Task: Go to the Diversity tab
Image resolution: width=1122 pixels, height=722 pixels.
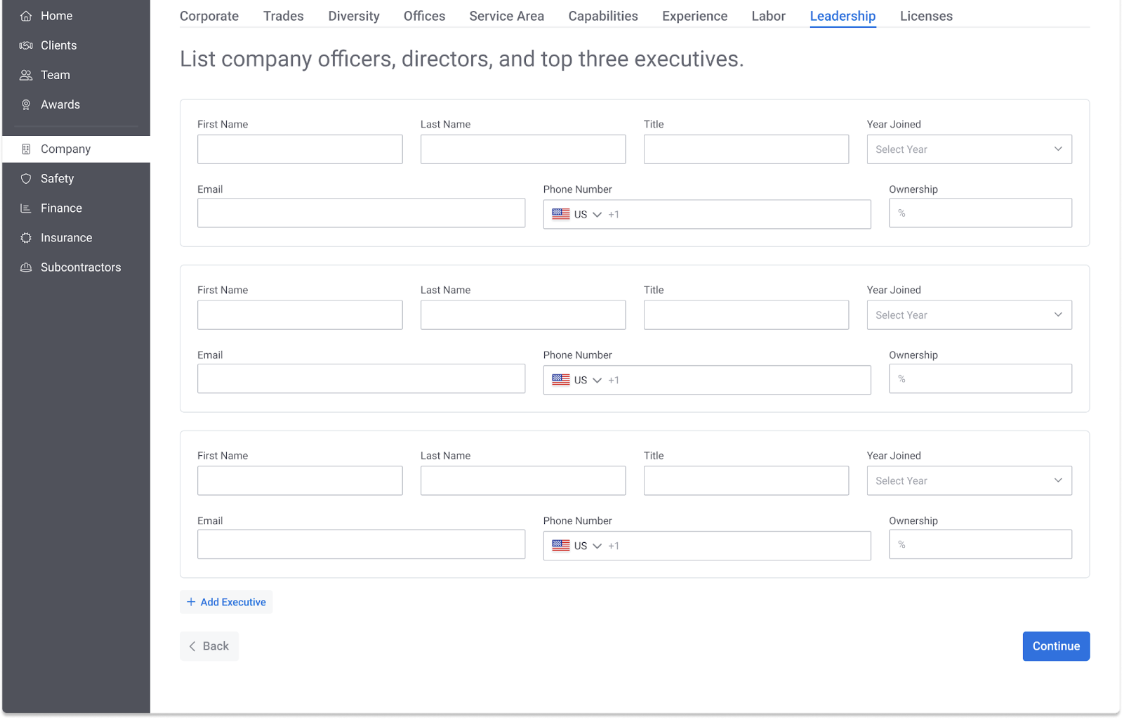Action: pyautogui.click(x=353, y=16)
